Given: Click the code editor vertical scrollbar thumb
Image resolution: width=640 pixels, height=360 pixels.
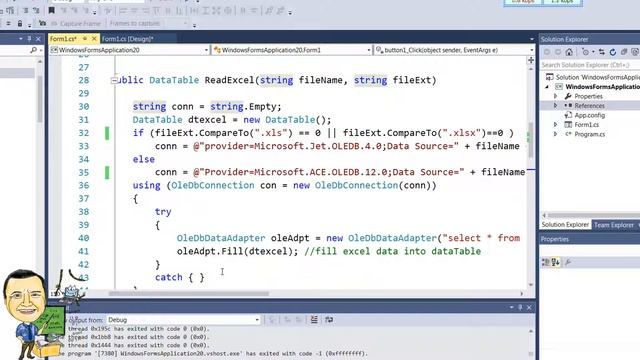Looking at the screenshot, I should (531, 140).
